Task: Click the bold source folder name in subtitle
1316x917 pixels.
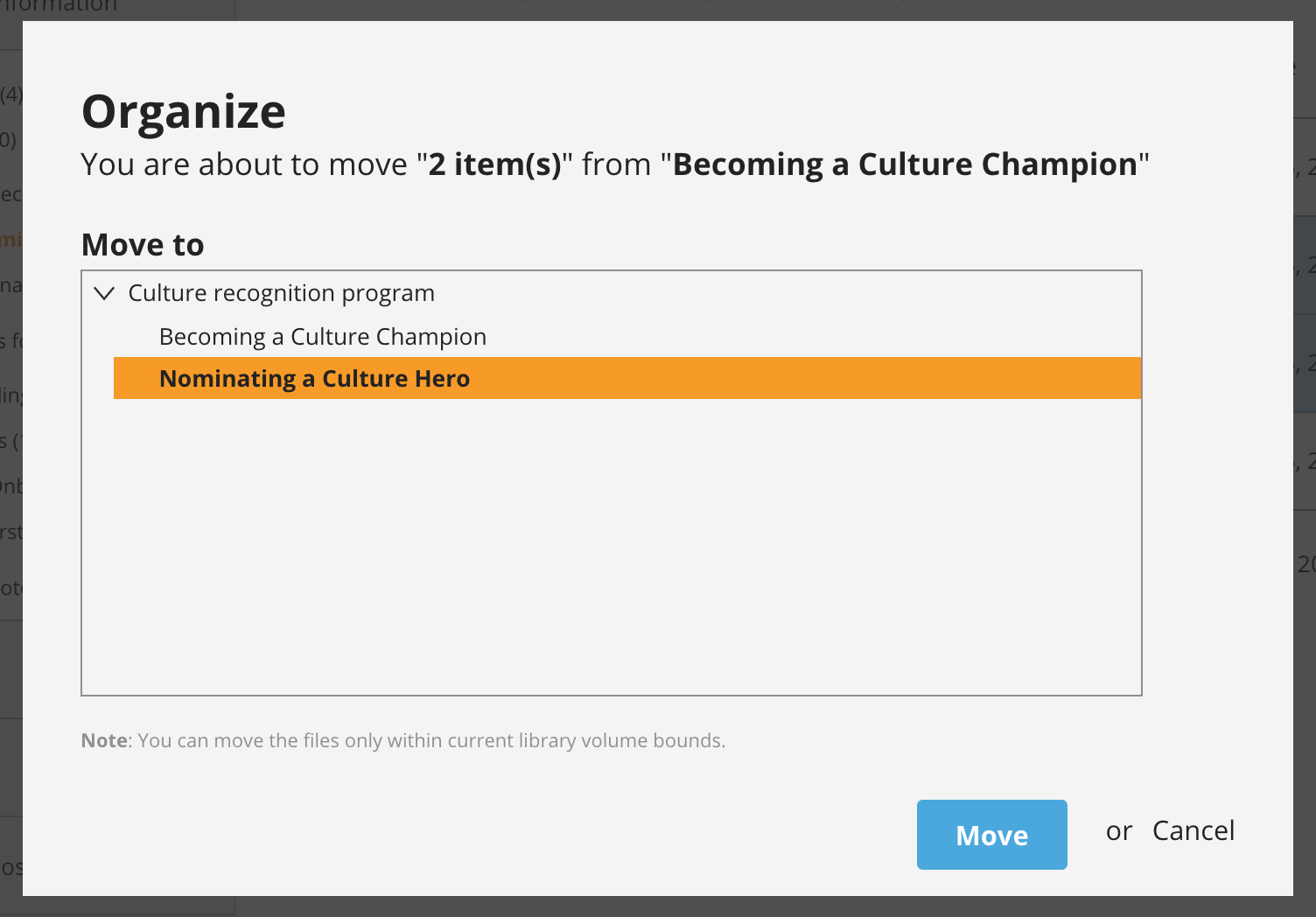Action: pyautogui.click(x=905, y=164)
